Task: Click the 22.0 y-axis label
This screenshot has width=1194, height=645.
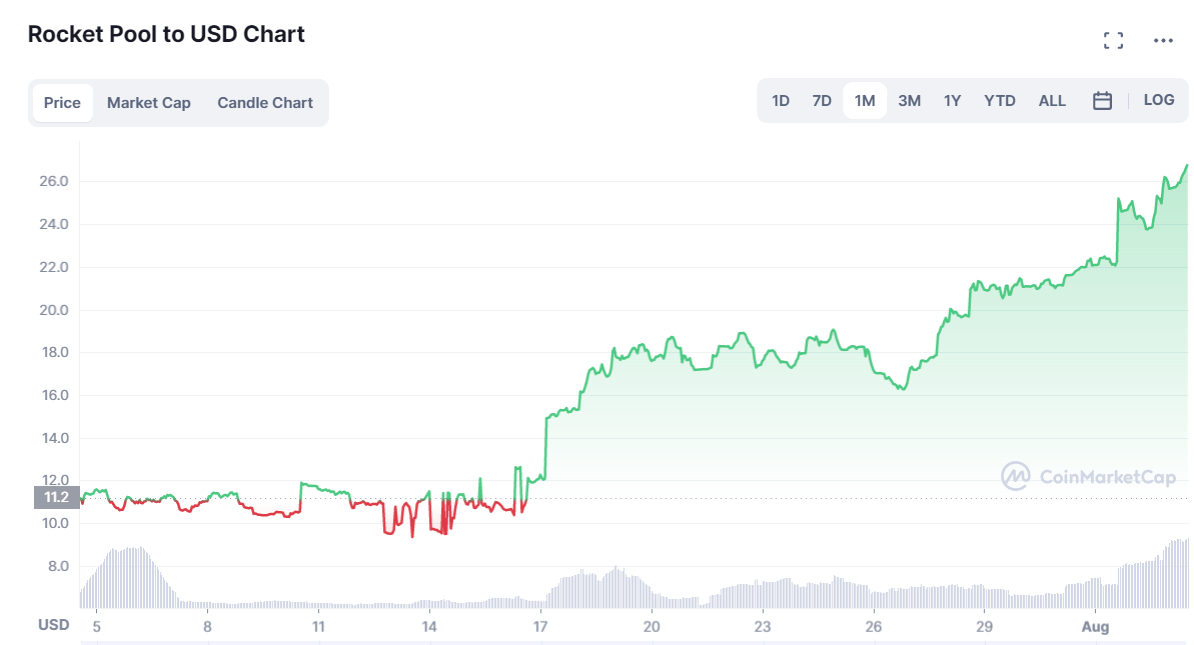Action: pyautogui.click(x=54, y=267)
